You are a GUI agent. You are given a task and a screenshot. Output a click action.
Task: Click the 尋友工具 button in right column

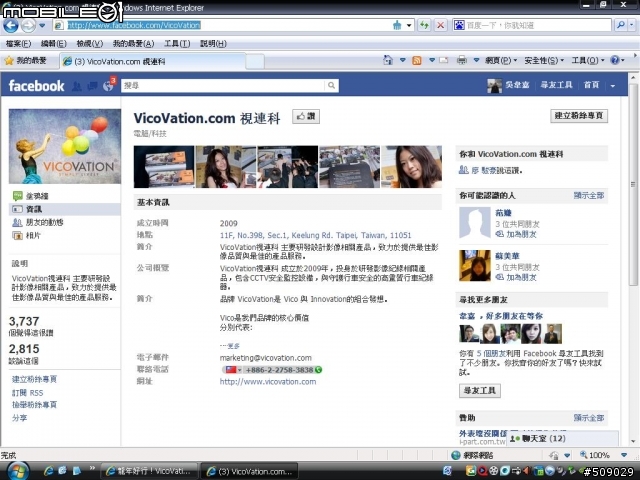click(x=480, y=391)
